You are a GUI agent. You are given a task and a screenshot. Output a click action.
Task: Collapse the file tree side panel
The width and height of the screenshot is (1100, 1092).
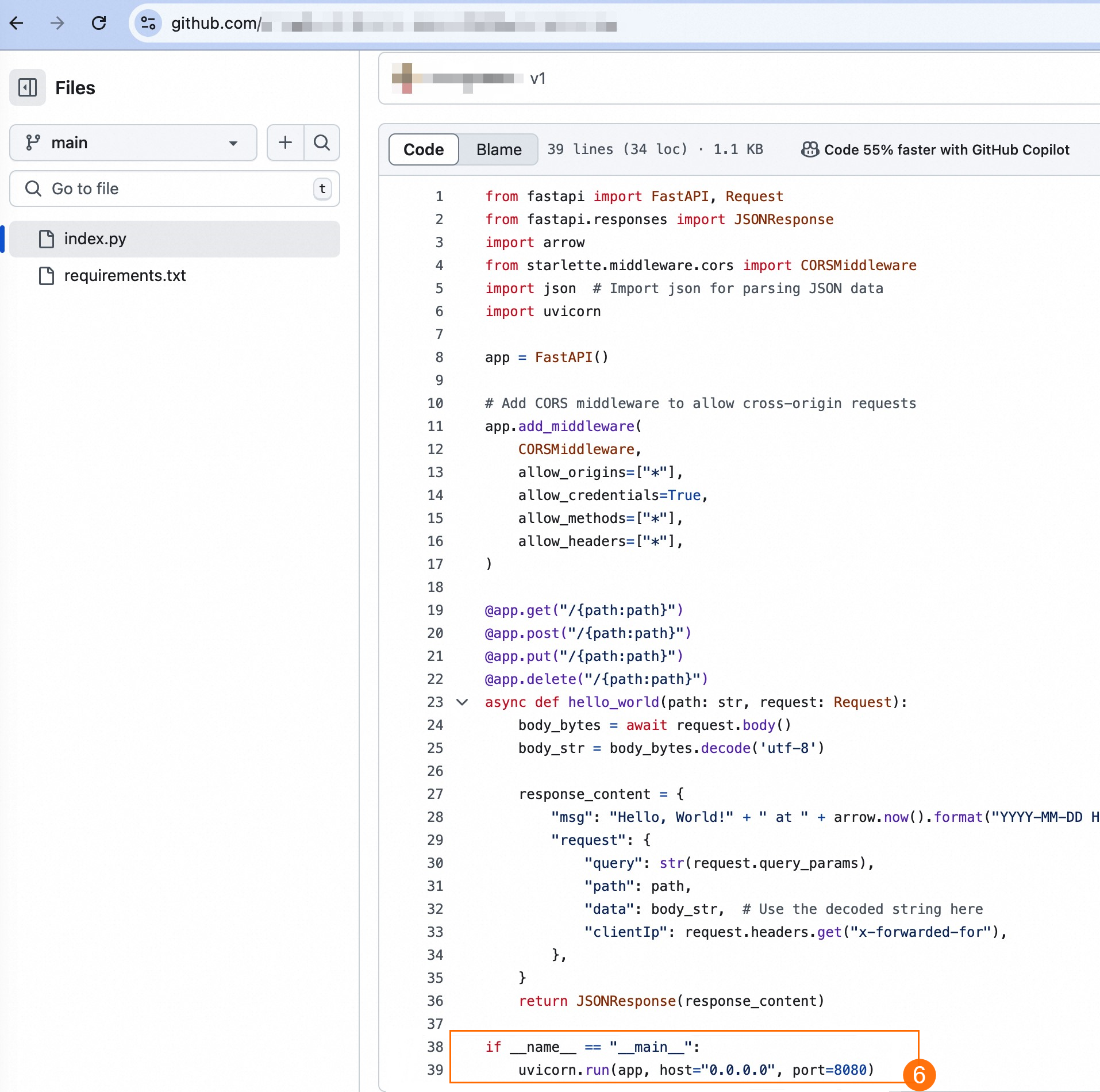coord(28,87)
